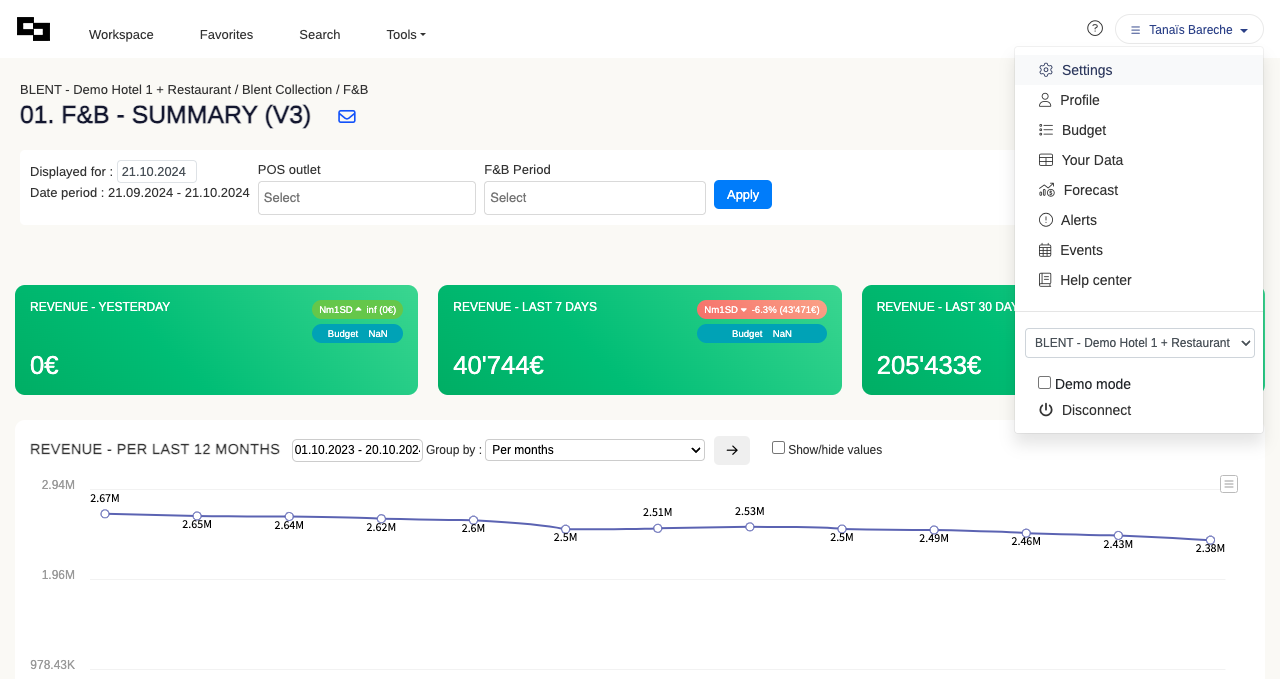The height and width of the screenshot is (679, 1280).
Task: Click the Alerts exclamation icon
Action: click(x=1046, y=220)
